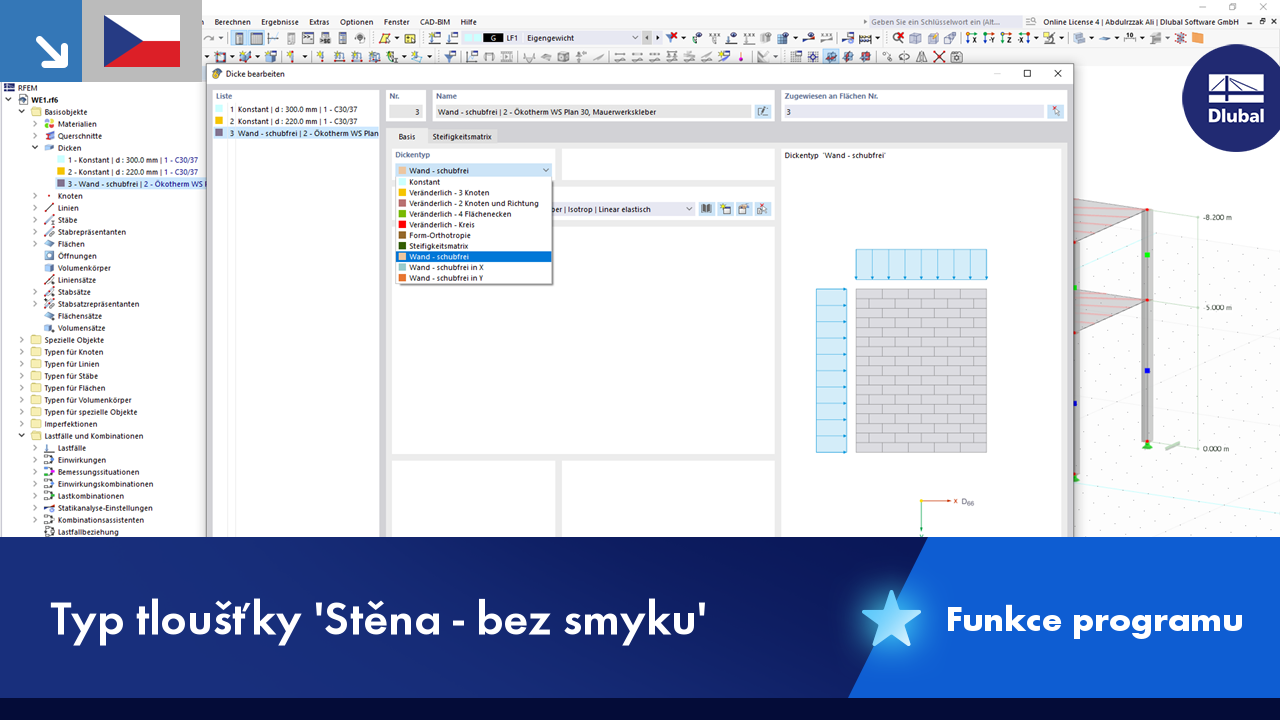Image resolution: width=1280 pixels, height=720 pixels.
Task: Click the undo arrow in the toolbar
Action: click(206, 37)
